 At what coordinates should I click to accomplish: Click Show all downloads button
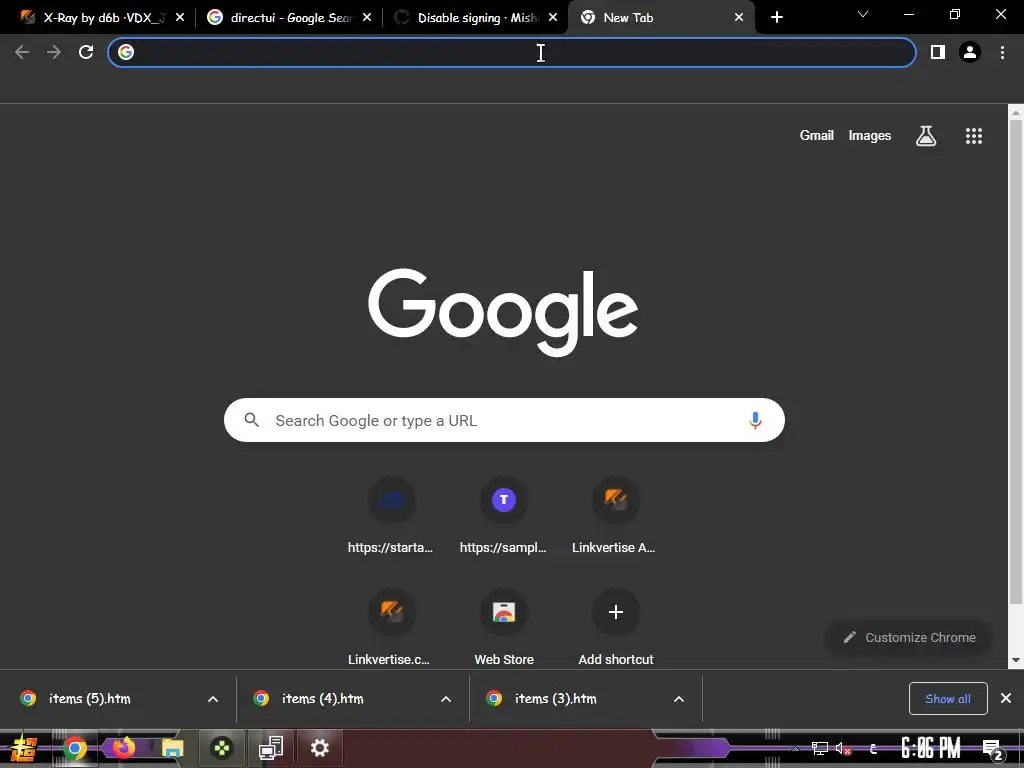pos(948,699)
